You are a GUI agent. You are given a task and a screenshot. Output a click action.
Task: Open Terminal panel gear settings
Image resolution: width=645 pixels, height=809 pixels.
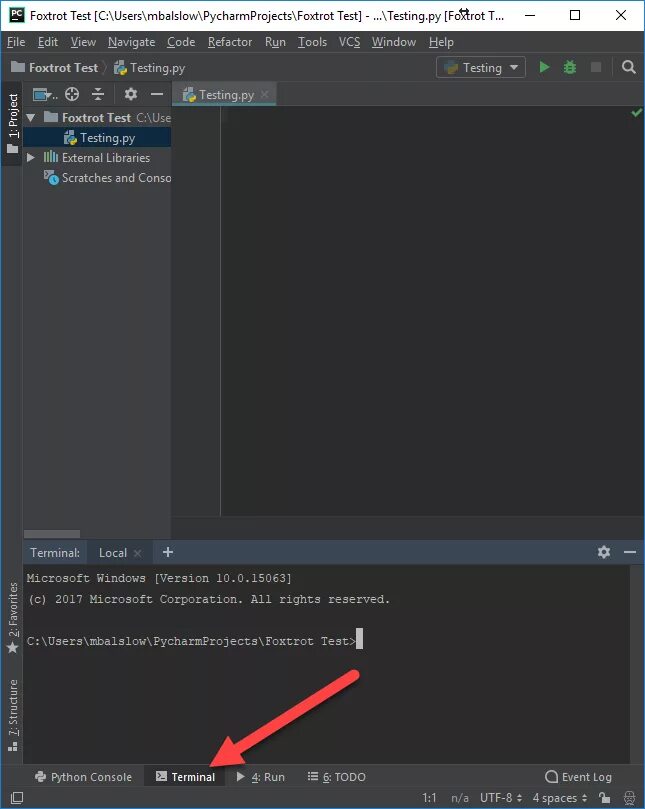(x=604, y=552)
